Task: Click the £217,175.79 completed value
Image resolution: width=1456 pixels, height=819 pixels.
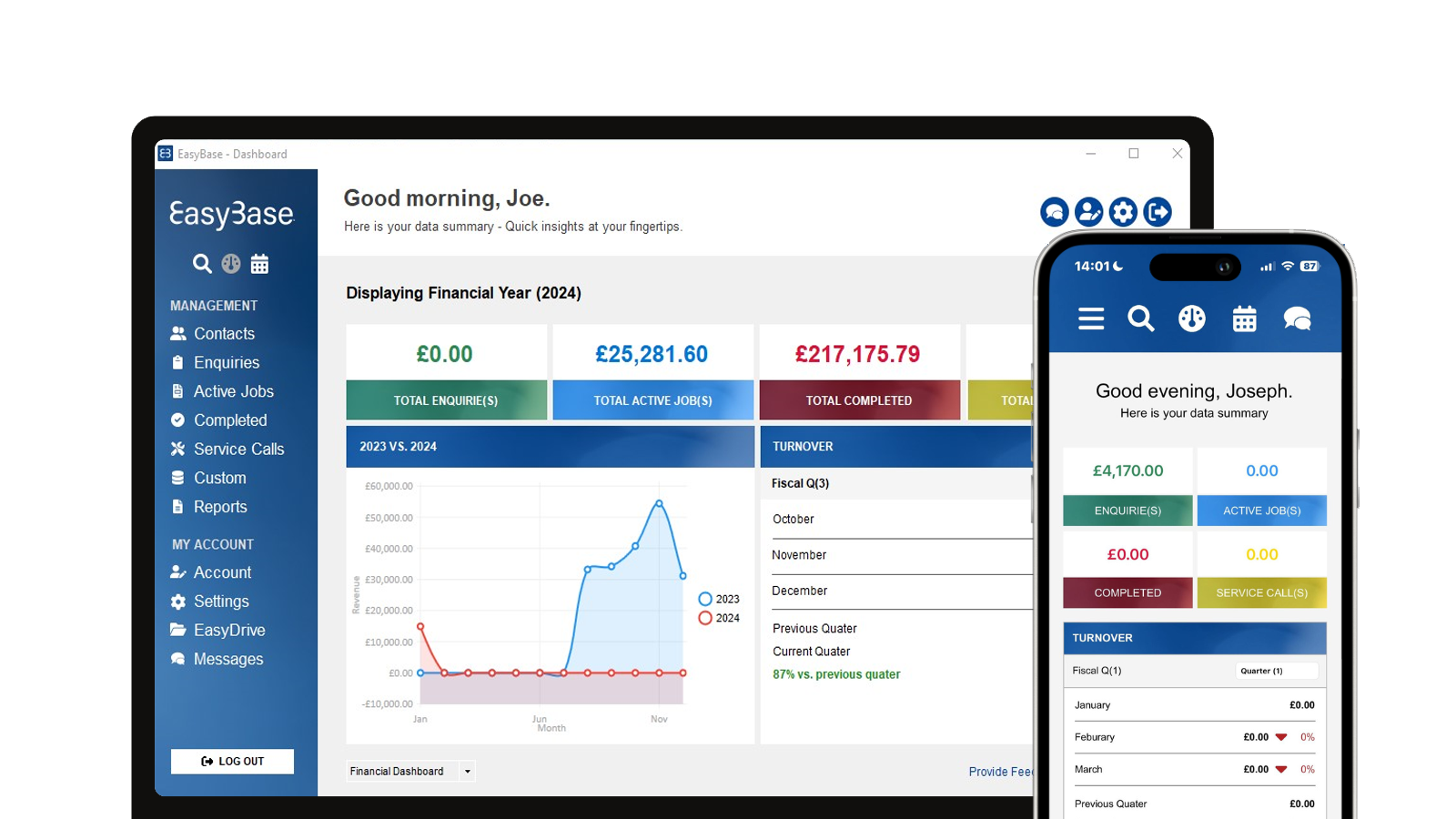Action: point(858,354)
